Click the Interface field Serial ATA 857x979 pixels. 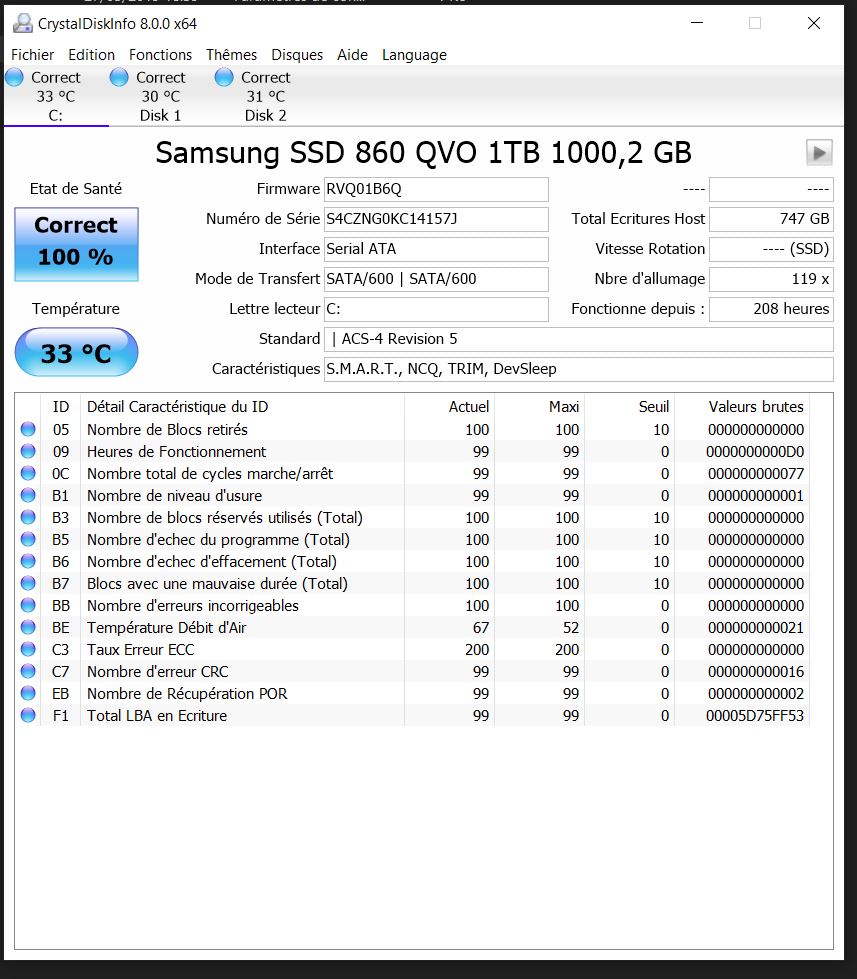436,249
